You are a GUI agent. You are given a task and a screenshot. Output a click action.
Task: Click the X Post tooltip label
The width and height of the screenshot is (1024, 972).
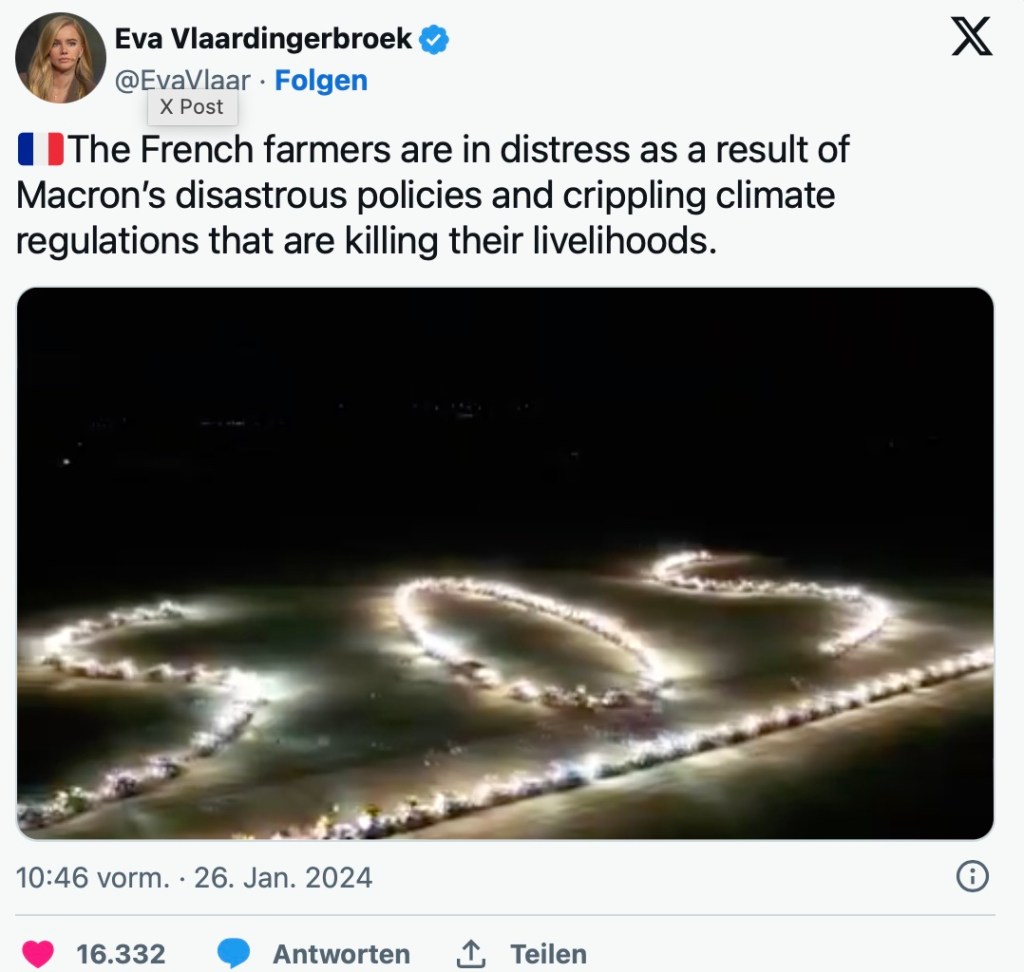pyautogui.click(x=192, y=107)
